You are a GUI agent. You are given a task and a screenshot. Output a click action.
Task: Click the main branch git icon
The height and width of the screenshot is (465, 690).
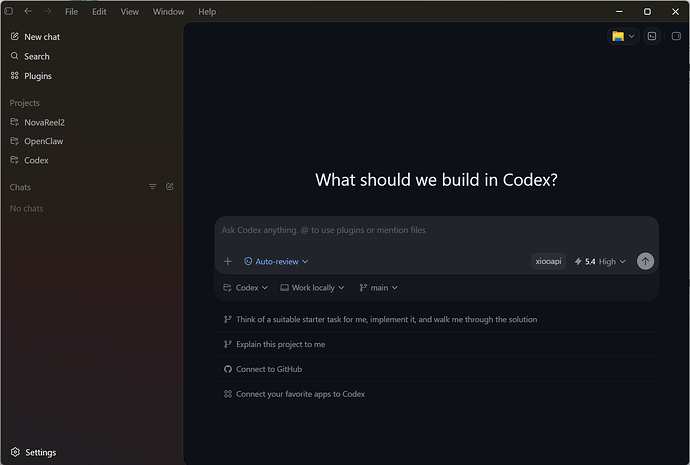point(363,288)
